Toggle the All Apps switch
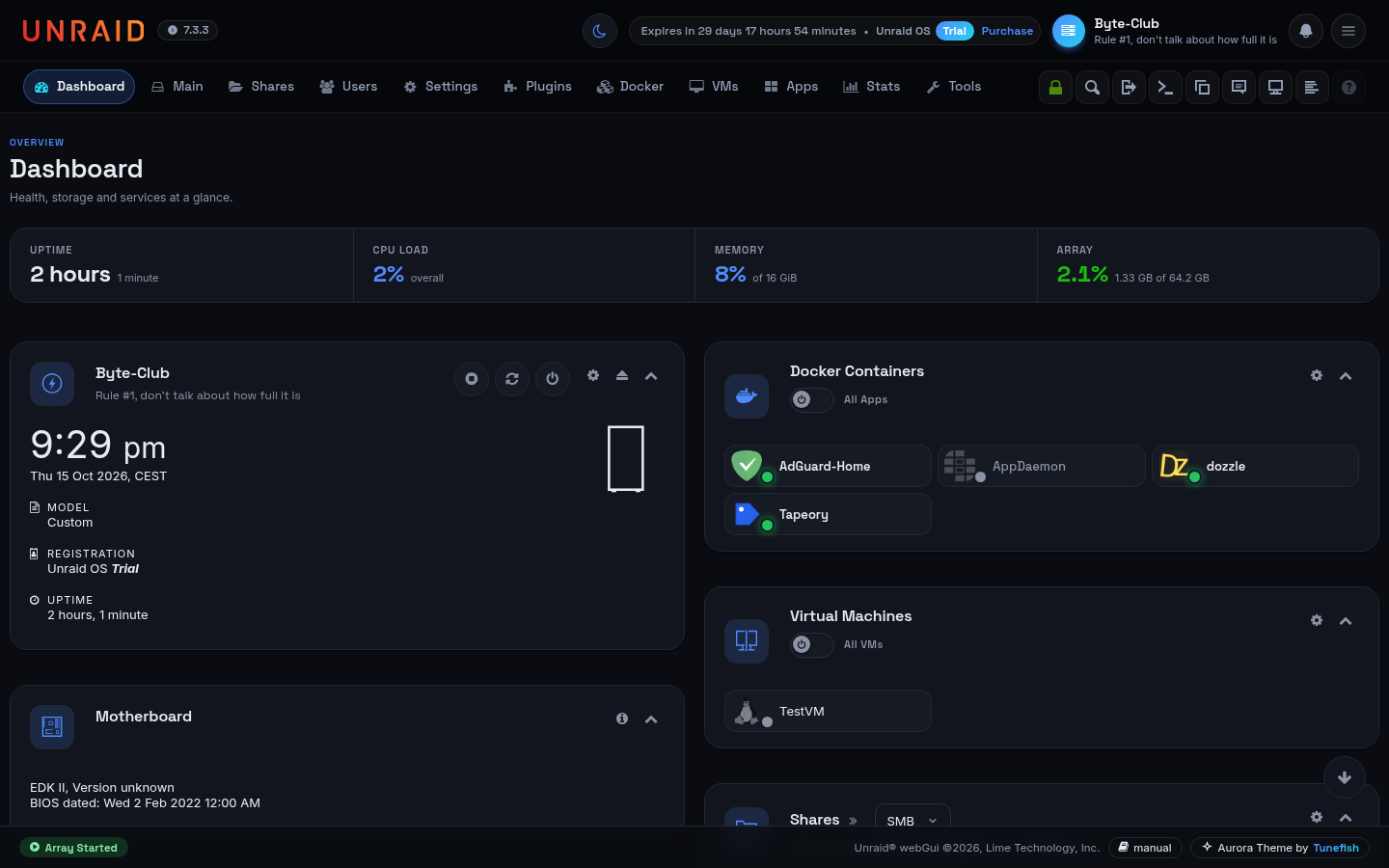This screenshot has height=868, width=1389. point(812,399)
